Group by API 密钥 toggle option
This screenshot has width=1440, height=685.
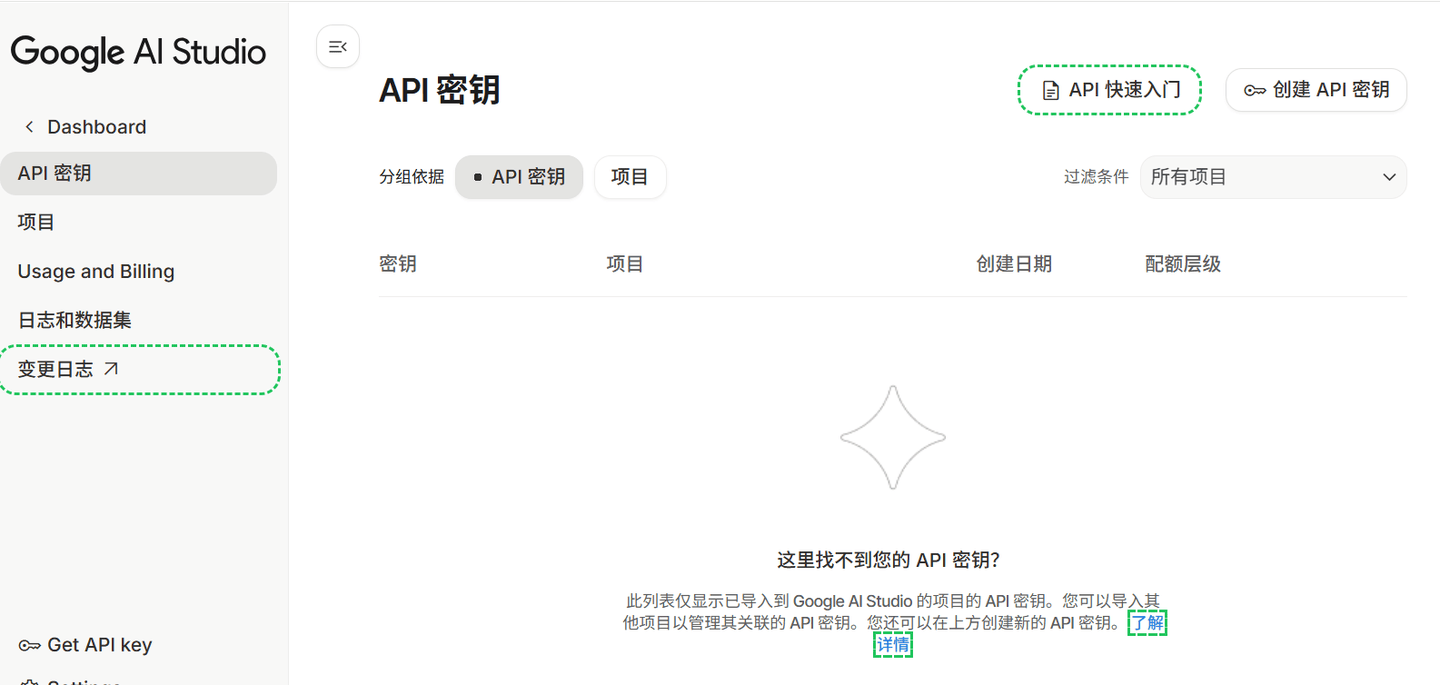pos(518,177)
